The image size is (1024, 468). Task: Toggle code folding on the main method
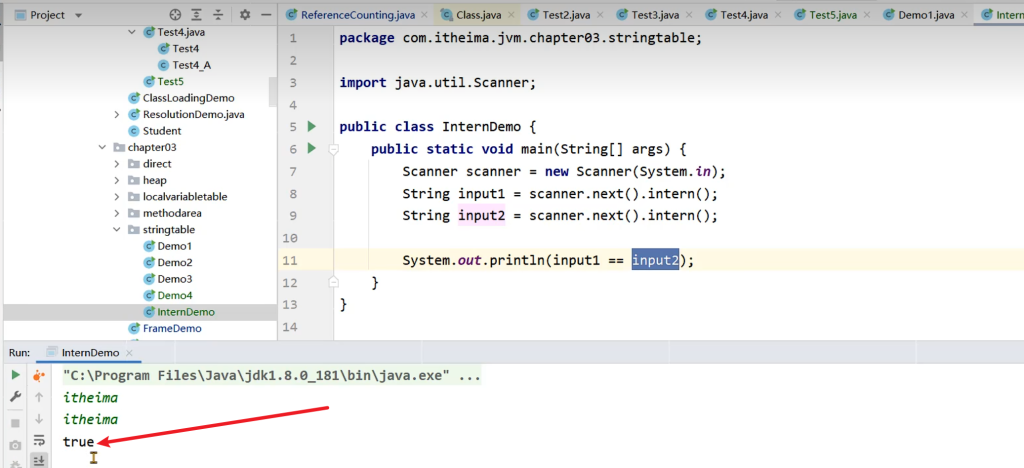pos(333,149)
